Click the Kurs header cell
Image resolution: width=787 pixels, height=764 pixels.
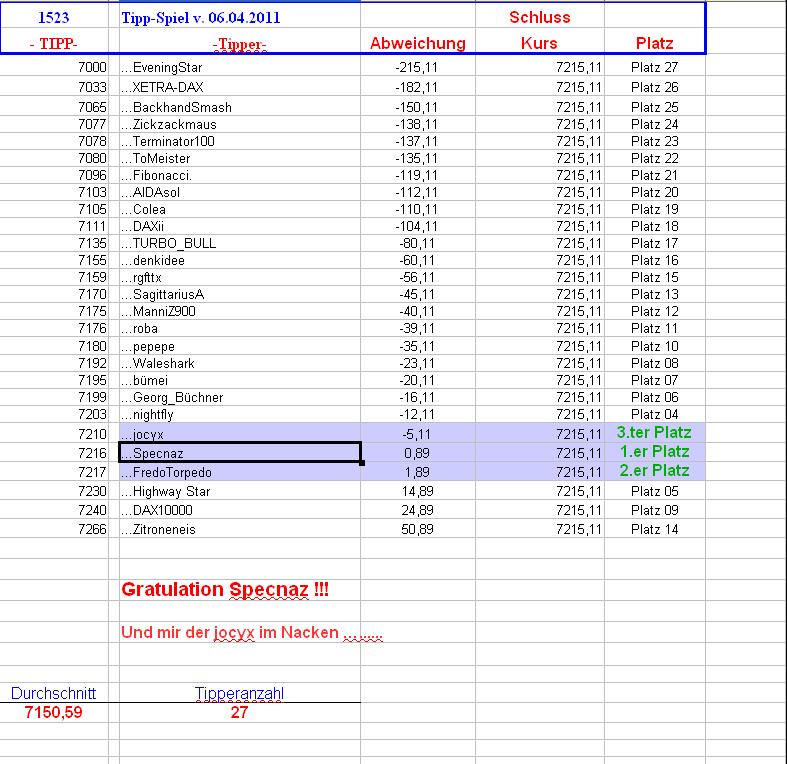(x=540, y=43)
